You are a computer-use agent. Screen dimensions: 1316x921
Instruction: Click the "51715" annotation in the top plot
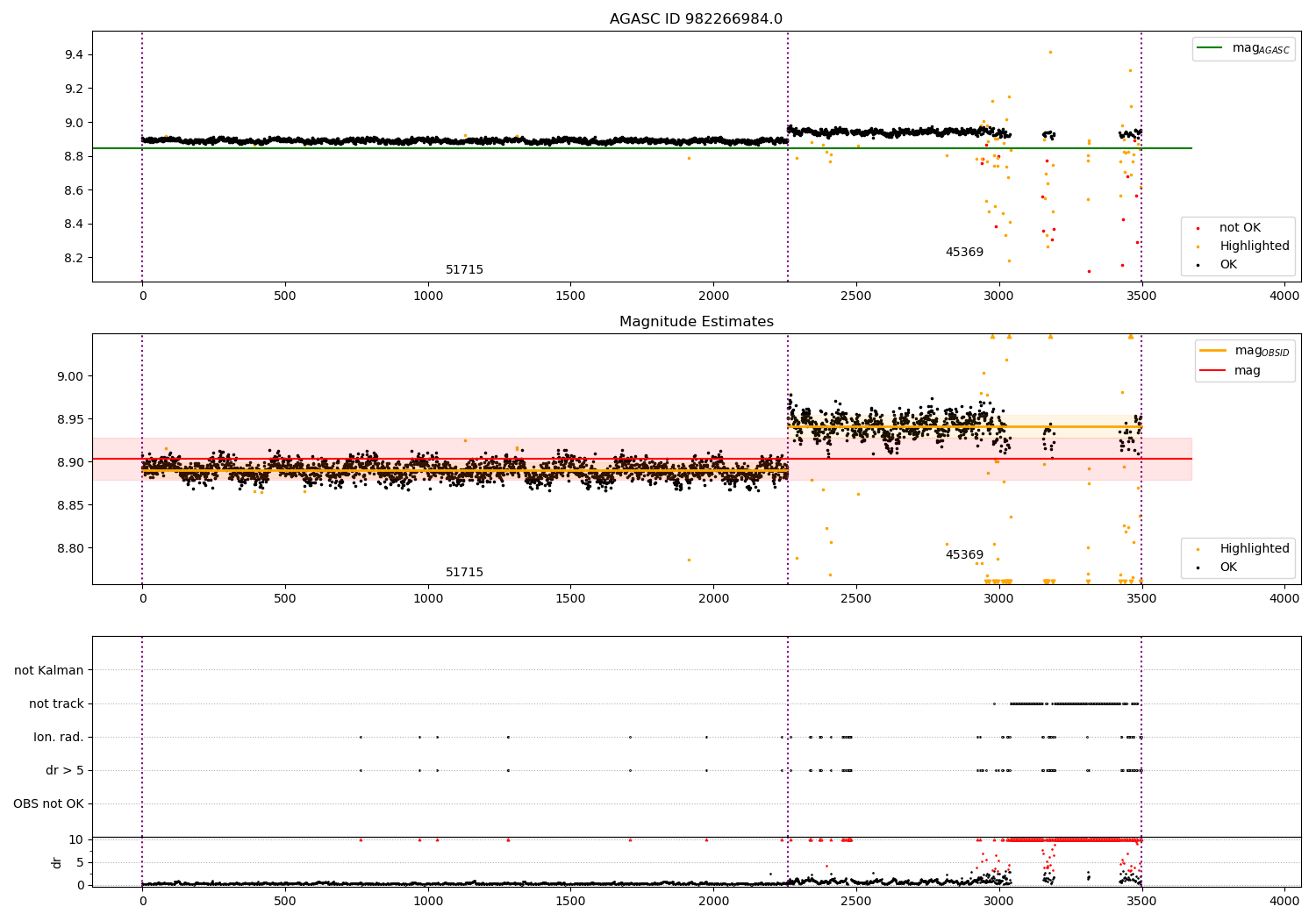(x=464, y=270)
